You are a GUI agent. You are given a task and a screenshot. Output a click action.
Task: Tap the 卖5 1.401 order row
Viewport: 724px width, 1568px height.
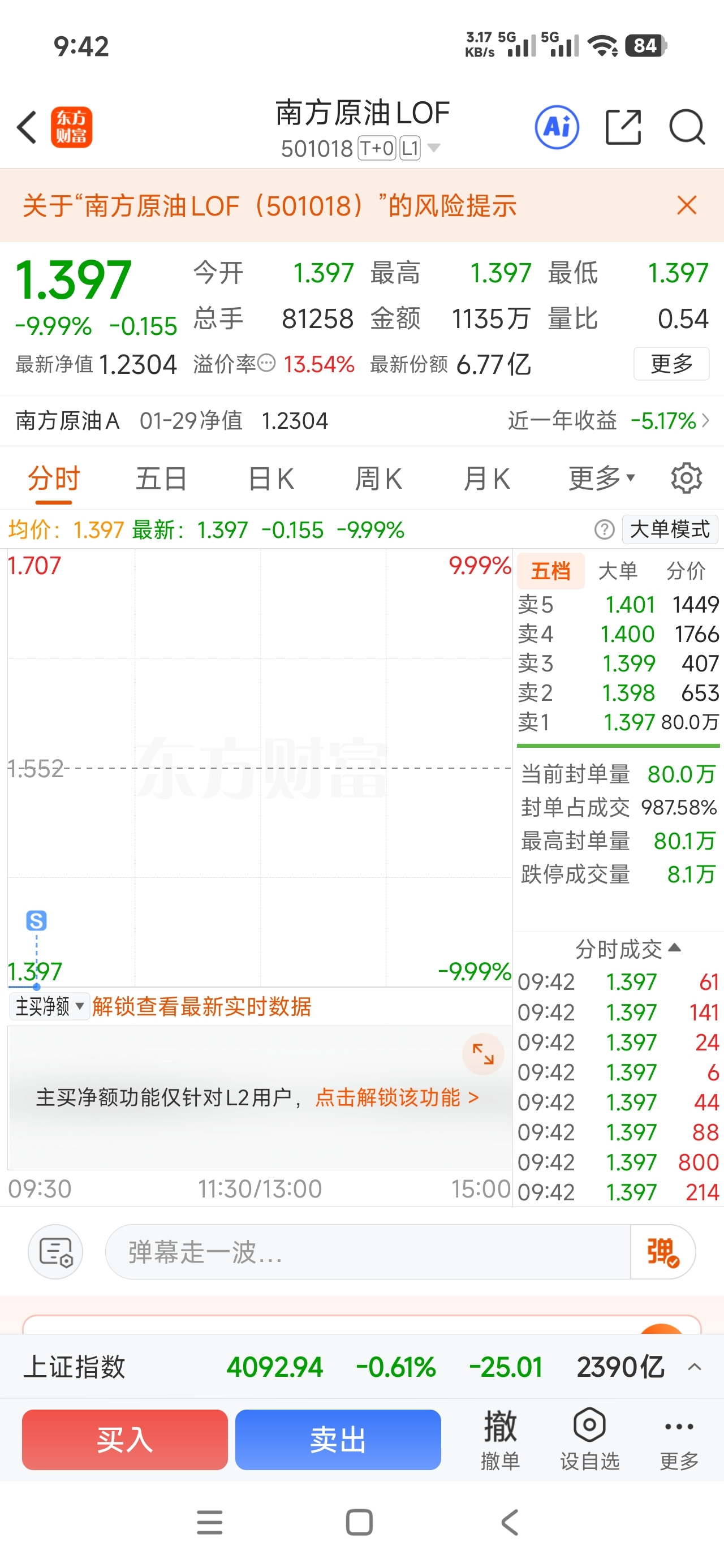(618, 605)
